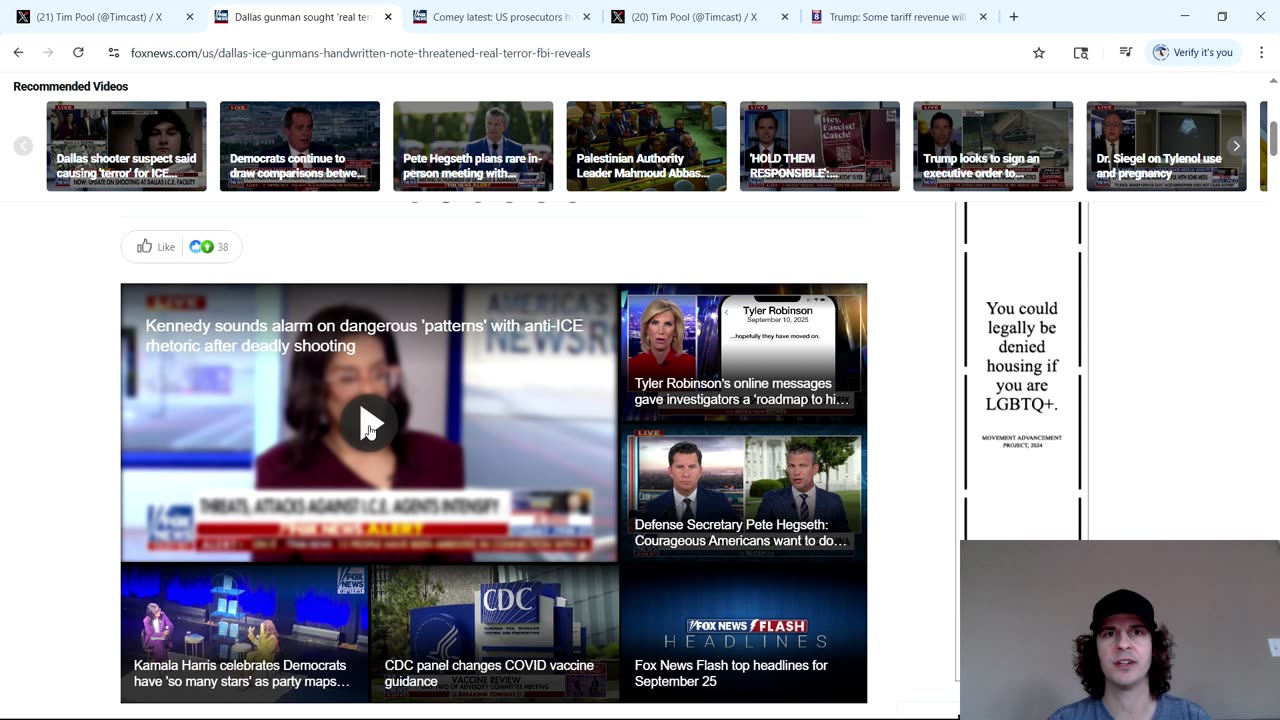This screenshot has width=1280, height=720.
Task: Open Palestinian Authority Leader Mahmoud Abbas video
Action: 646,146
